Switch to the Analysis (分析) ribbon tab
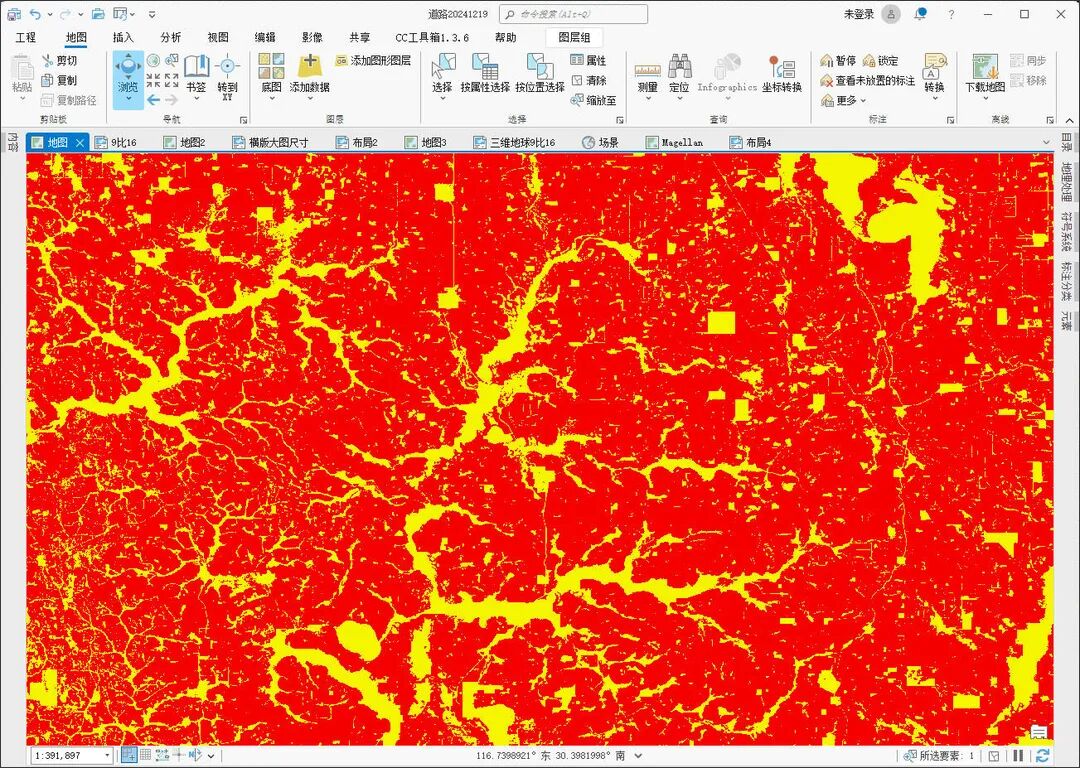This screenshot has height=768, width=1080. [170, 37]
